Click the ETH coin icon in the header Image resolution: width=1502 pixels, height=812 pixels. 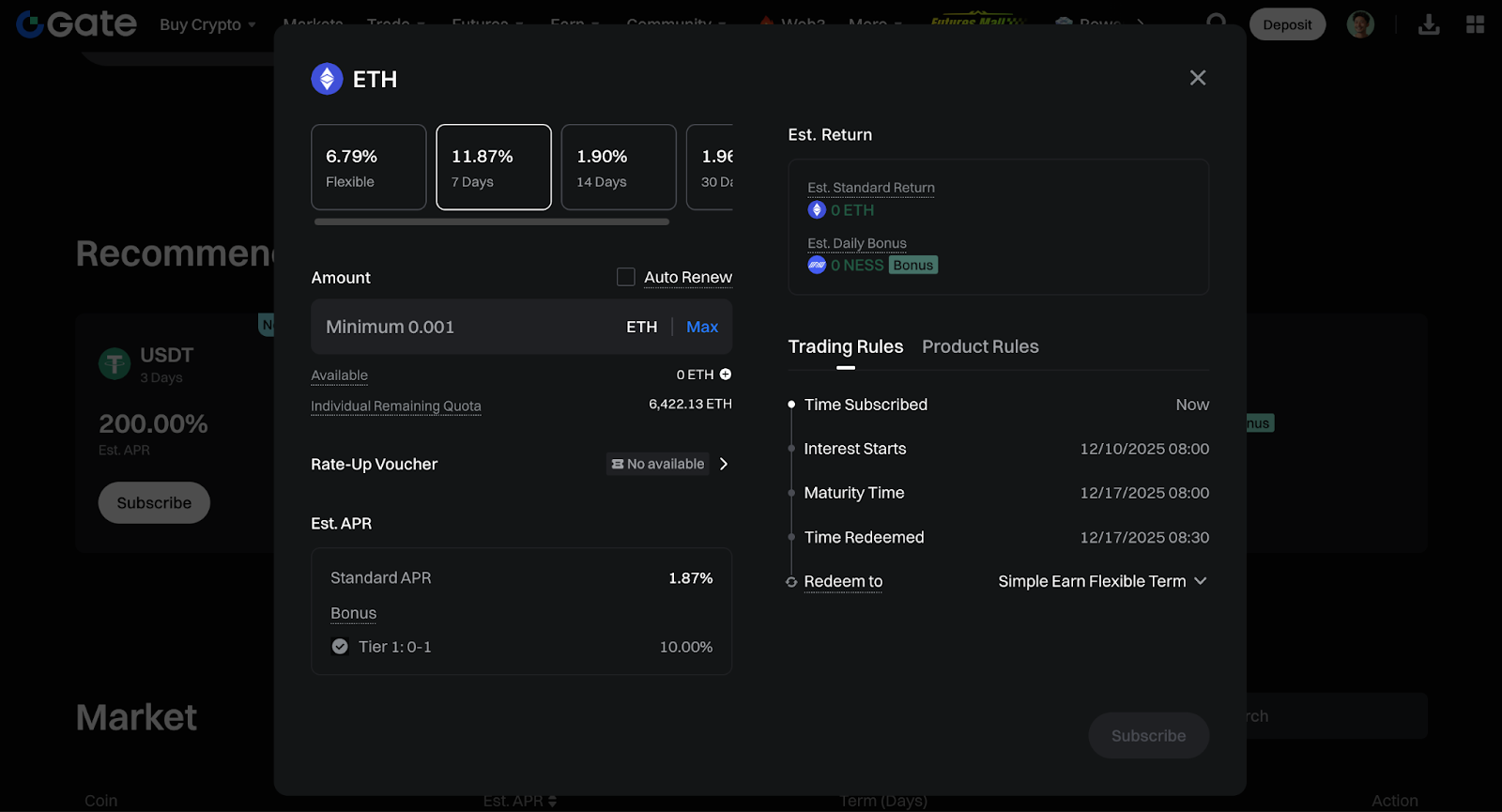[x=327, y=79]
